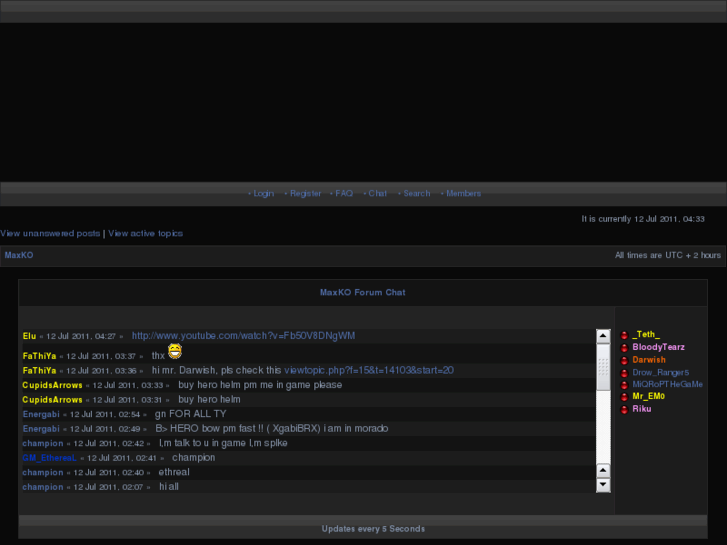Viewport: 727px width, 545px height.
Task: Open the MaxKO Forum Chat title link
Action: pos(363,293)
